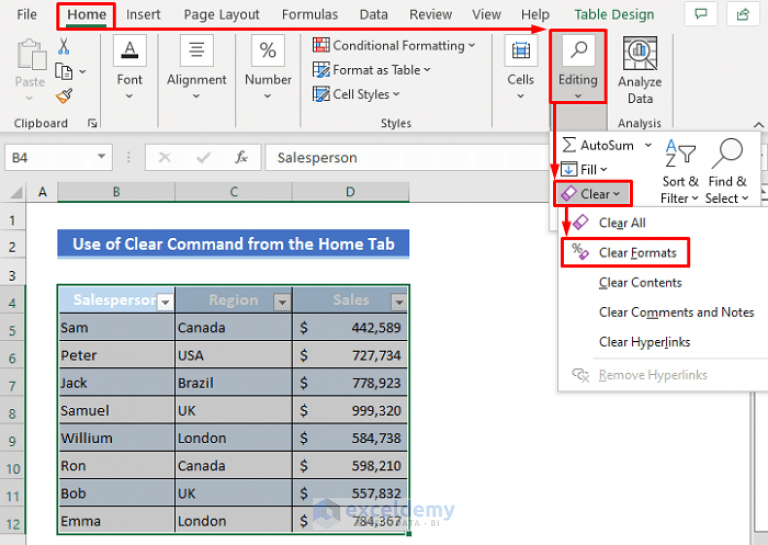Open the Name Box dropdown arrow
The width and height of the screenshot is (768, 545).
101,157
